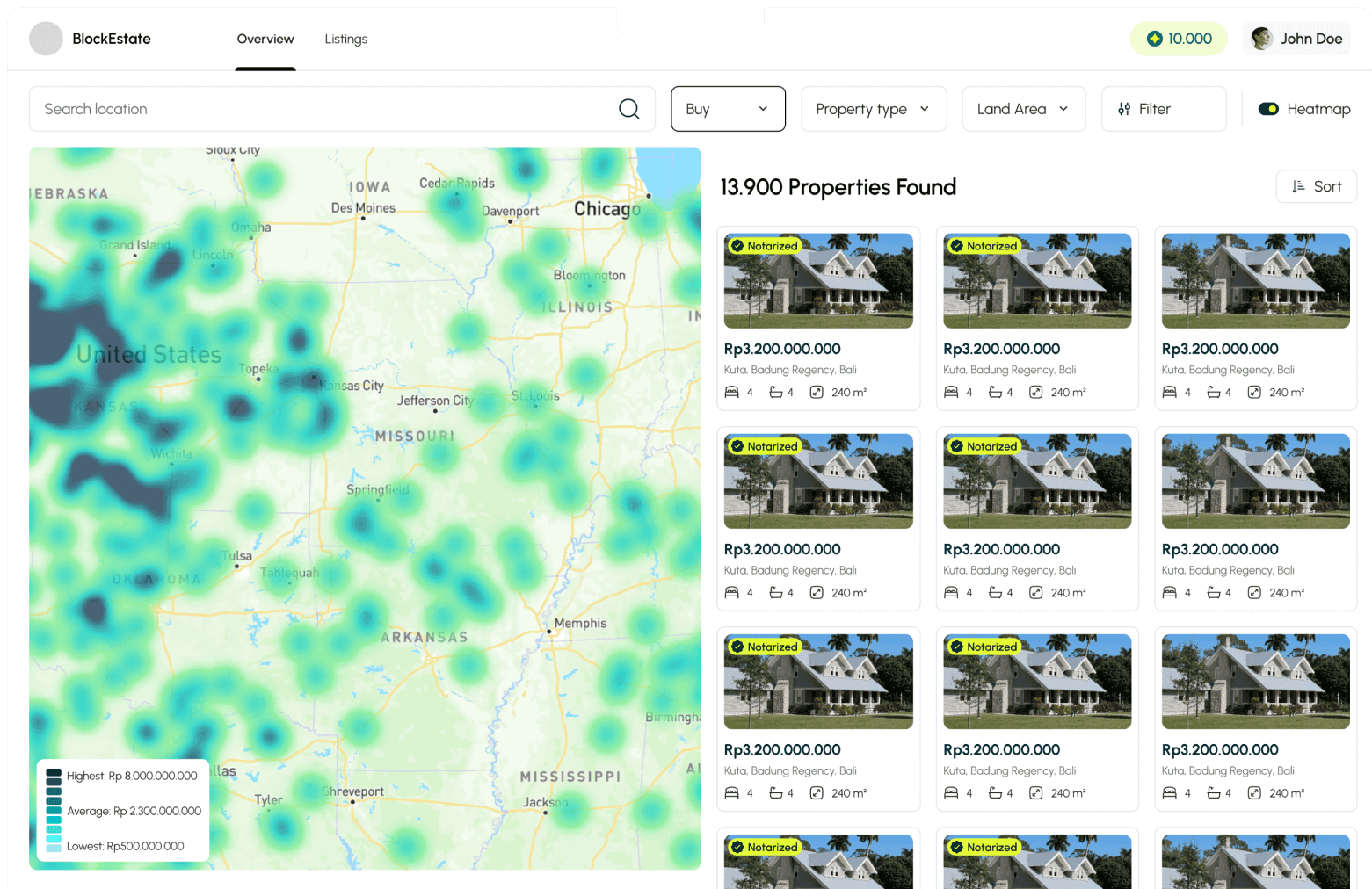Open house photo on first-row third card
Viewport: 1372px width, 889px height.
[x=1255, y=280]
